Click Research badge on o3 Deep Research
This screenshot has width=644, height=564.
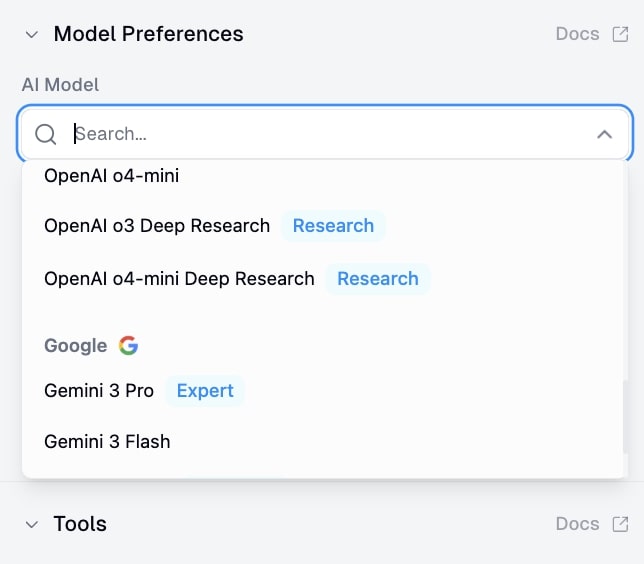[x=333, y=226]
